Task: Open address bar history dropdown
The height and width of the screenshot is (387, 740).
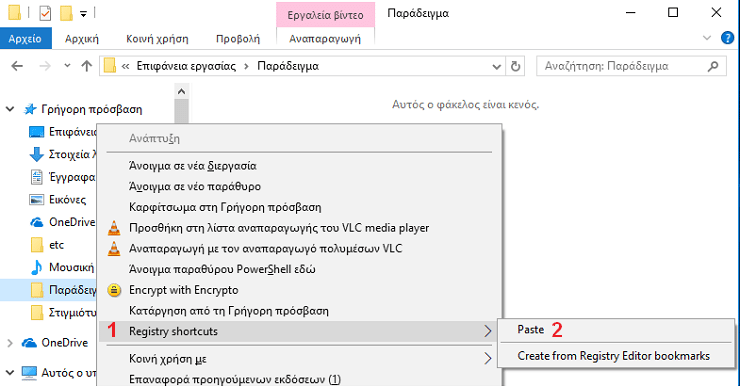Action: pyautogui.click(x=496, y=67)
